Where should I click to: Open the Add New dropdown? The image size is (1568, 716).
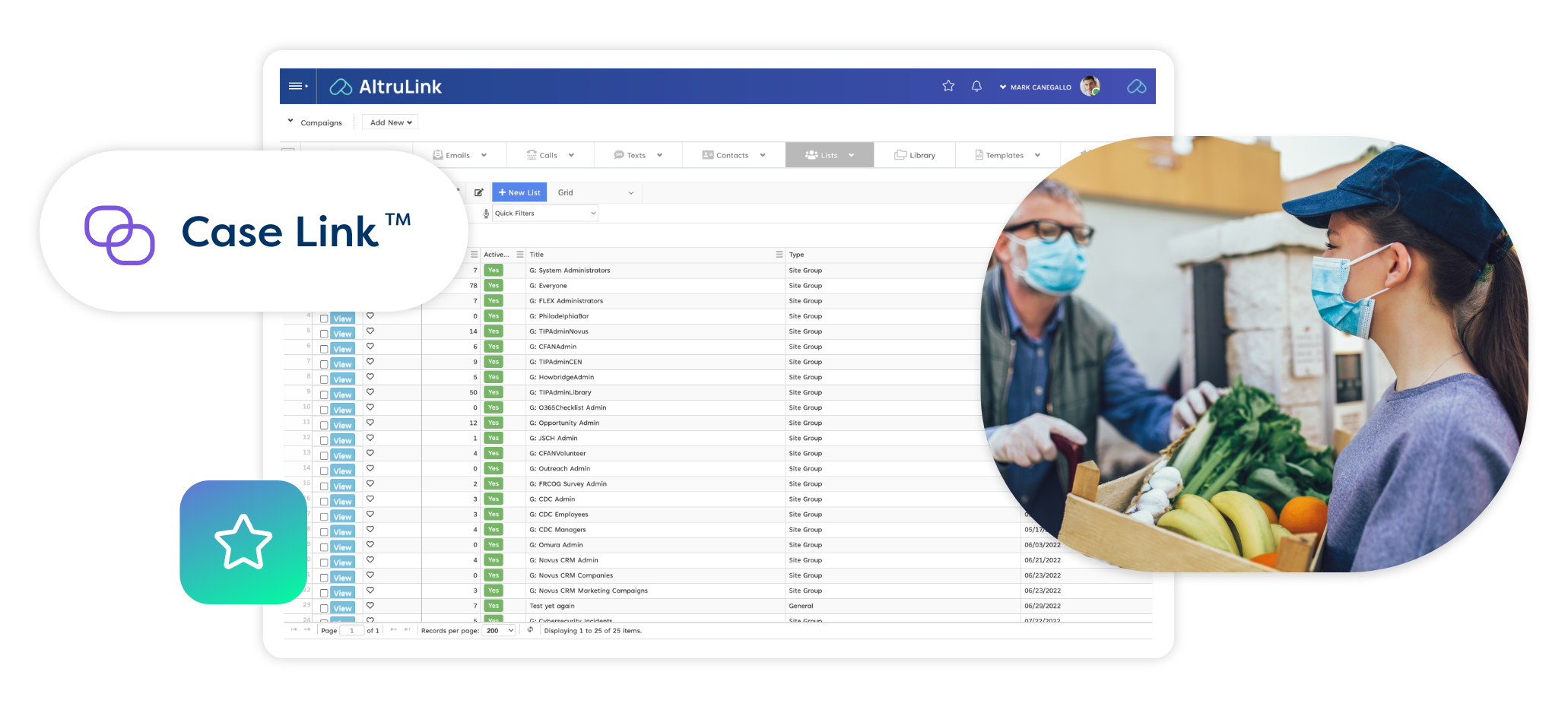pyautogui.click(x=390, y=122)
